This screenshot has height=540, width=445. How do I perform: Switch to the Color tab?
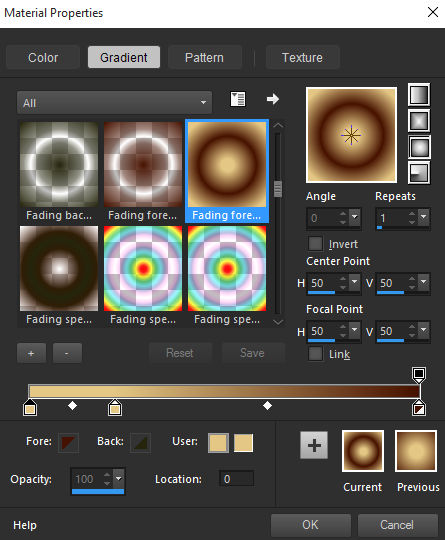pos(43,58)
